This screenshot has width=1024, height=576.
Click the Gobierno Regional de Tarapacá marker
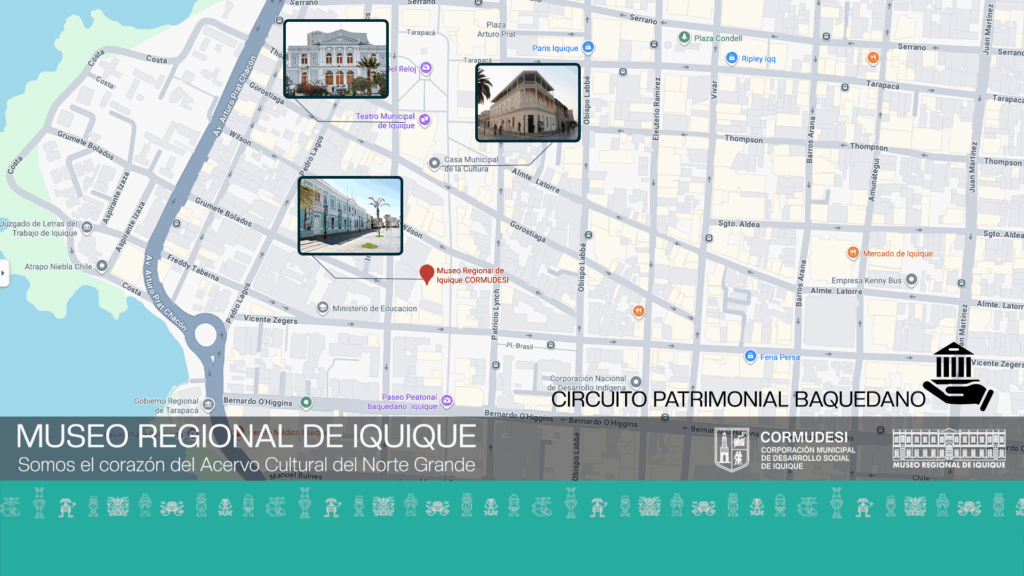[x=209, y=401]
